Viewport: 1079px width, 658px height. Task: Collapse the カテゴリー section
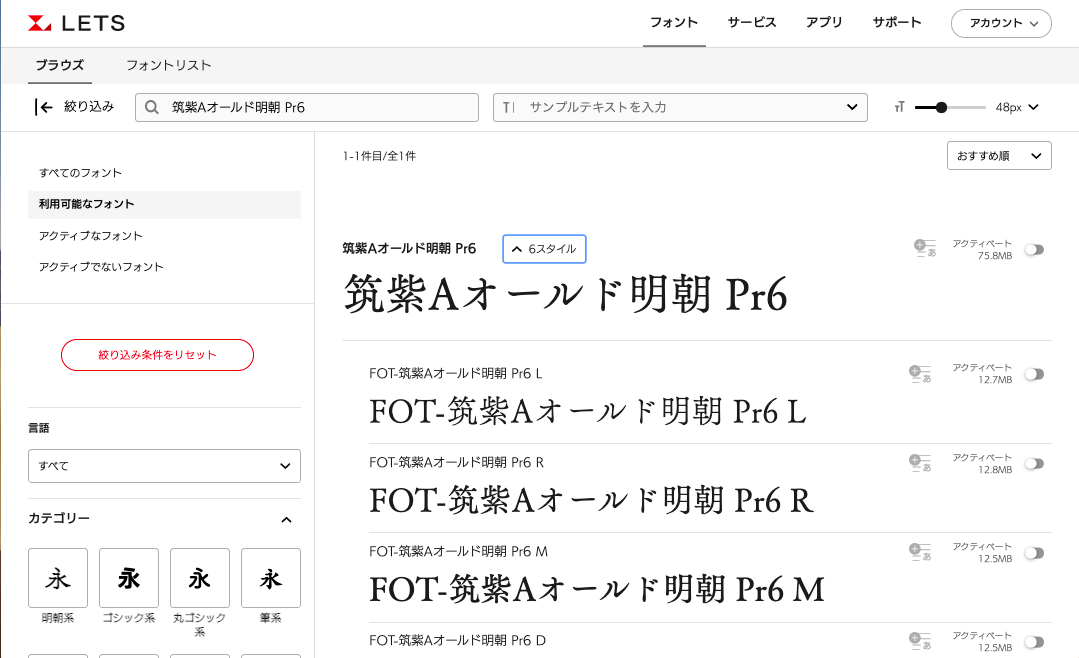[x=286, y=520]
